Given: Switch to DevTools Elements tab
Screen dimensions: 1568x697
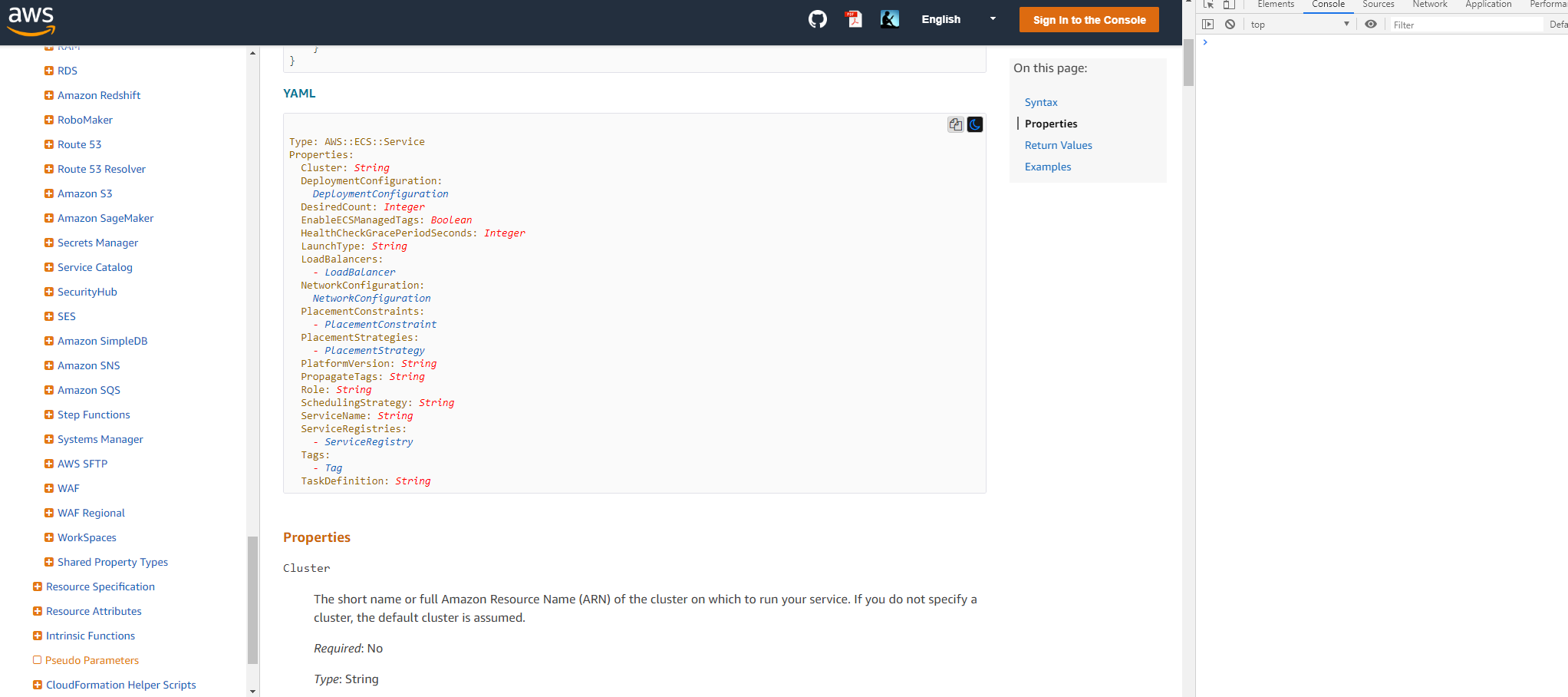Looking at the screenshot, I should coord(1276,5).
